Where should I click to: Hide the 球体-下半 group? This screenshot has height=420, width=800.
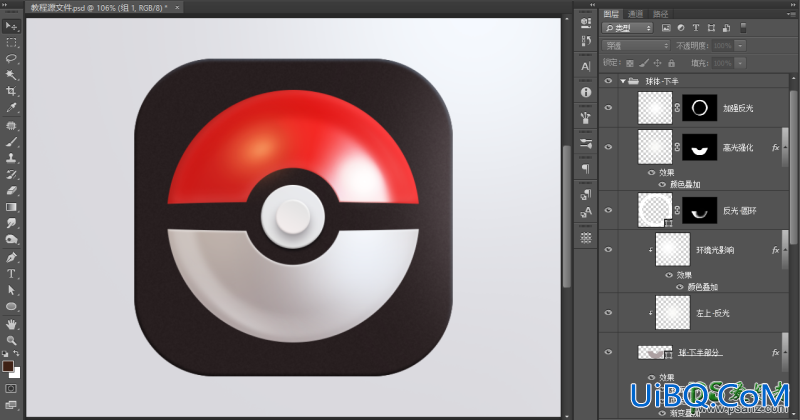(x=608, y=81)
